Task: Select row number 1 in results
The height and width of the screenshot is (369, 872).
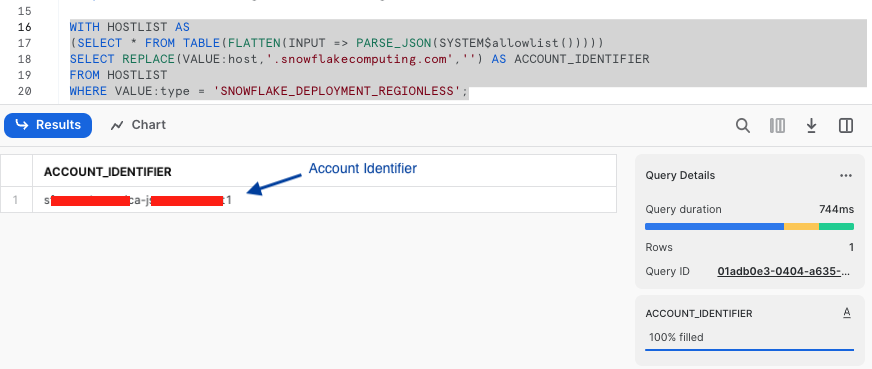Action: (16, 200)
